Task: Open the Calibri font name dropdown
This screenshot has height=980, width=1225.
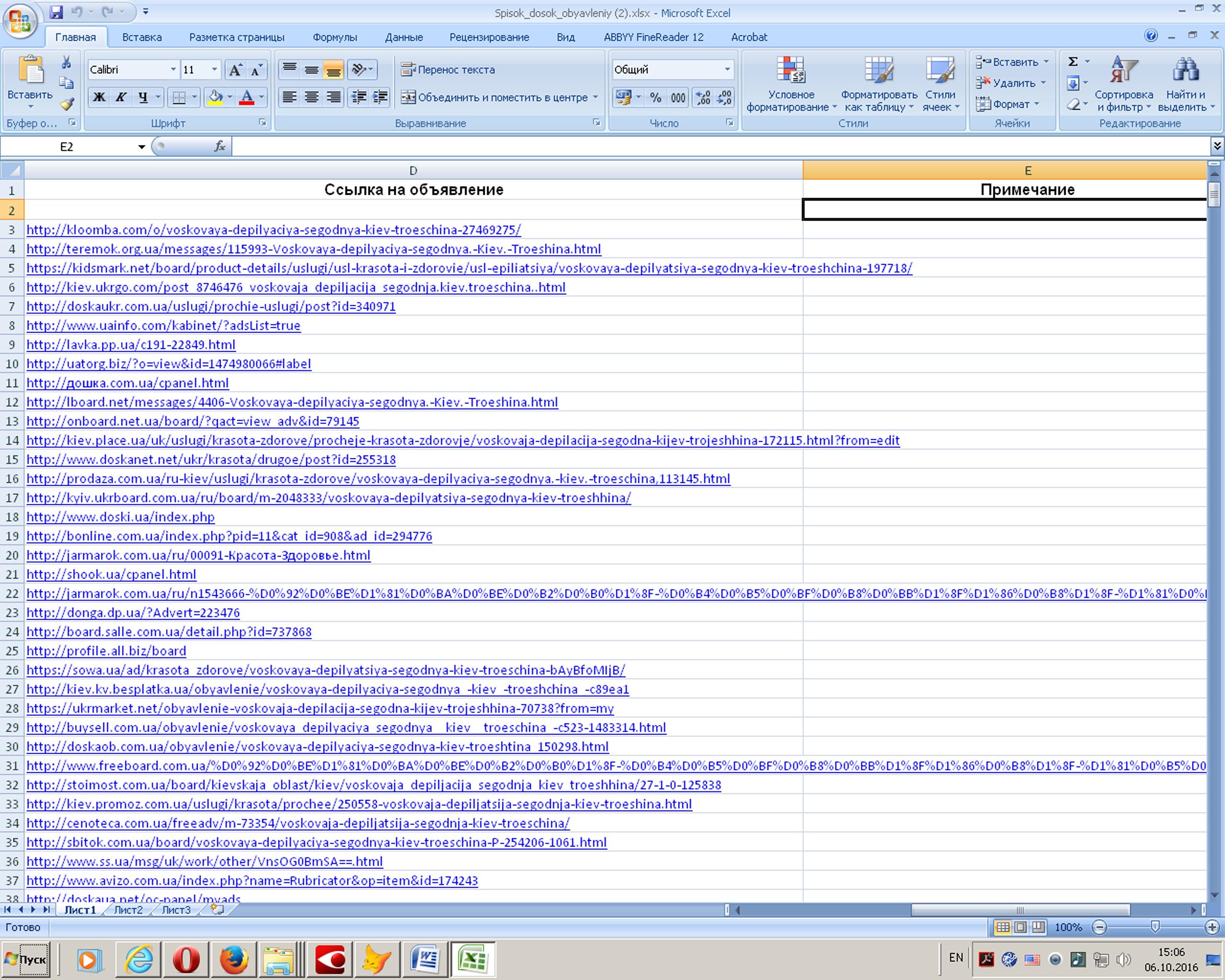Action: (173, 70)
